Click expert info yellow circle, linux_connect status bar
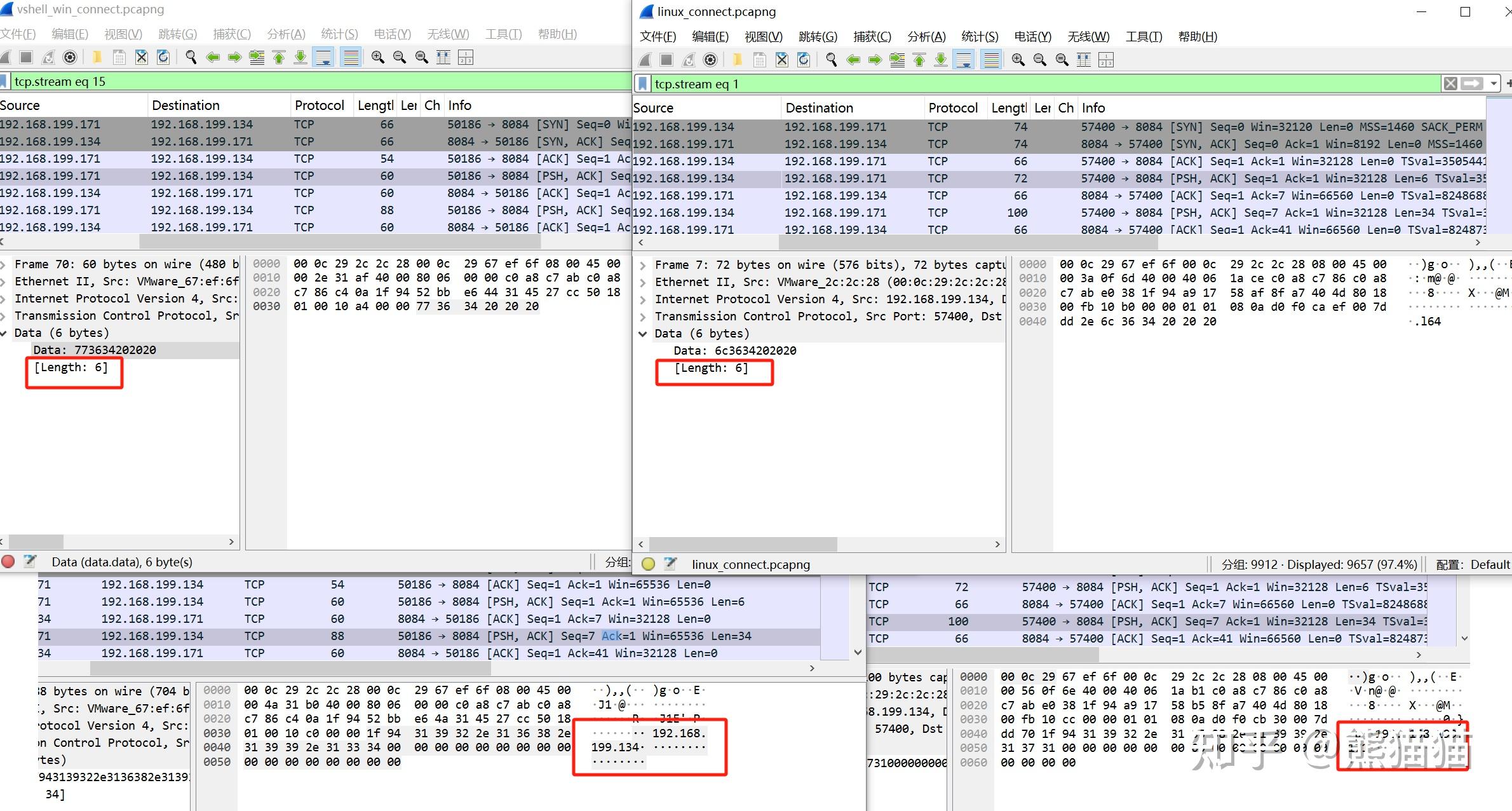The height and width of the screenshot is (811, 1512). tap(648, 564)
